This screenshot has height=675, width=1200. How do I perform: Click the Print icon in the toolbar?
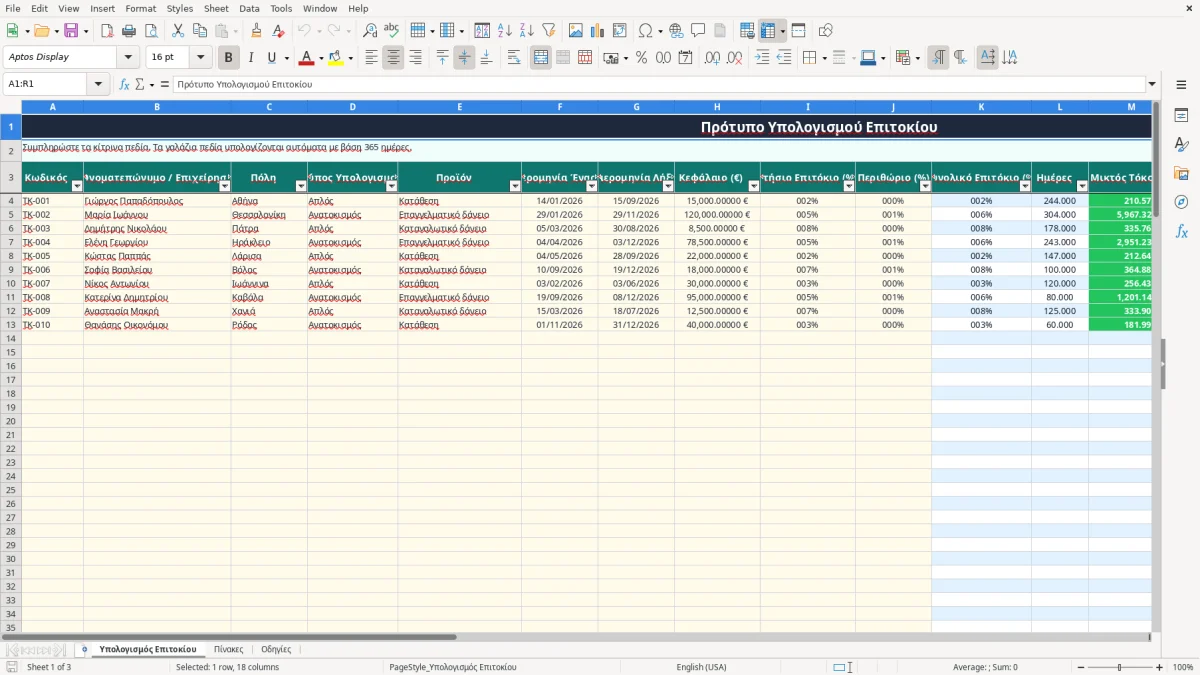coord(129,31)
